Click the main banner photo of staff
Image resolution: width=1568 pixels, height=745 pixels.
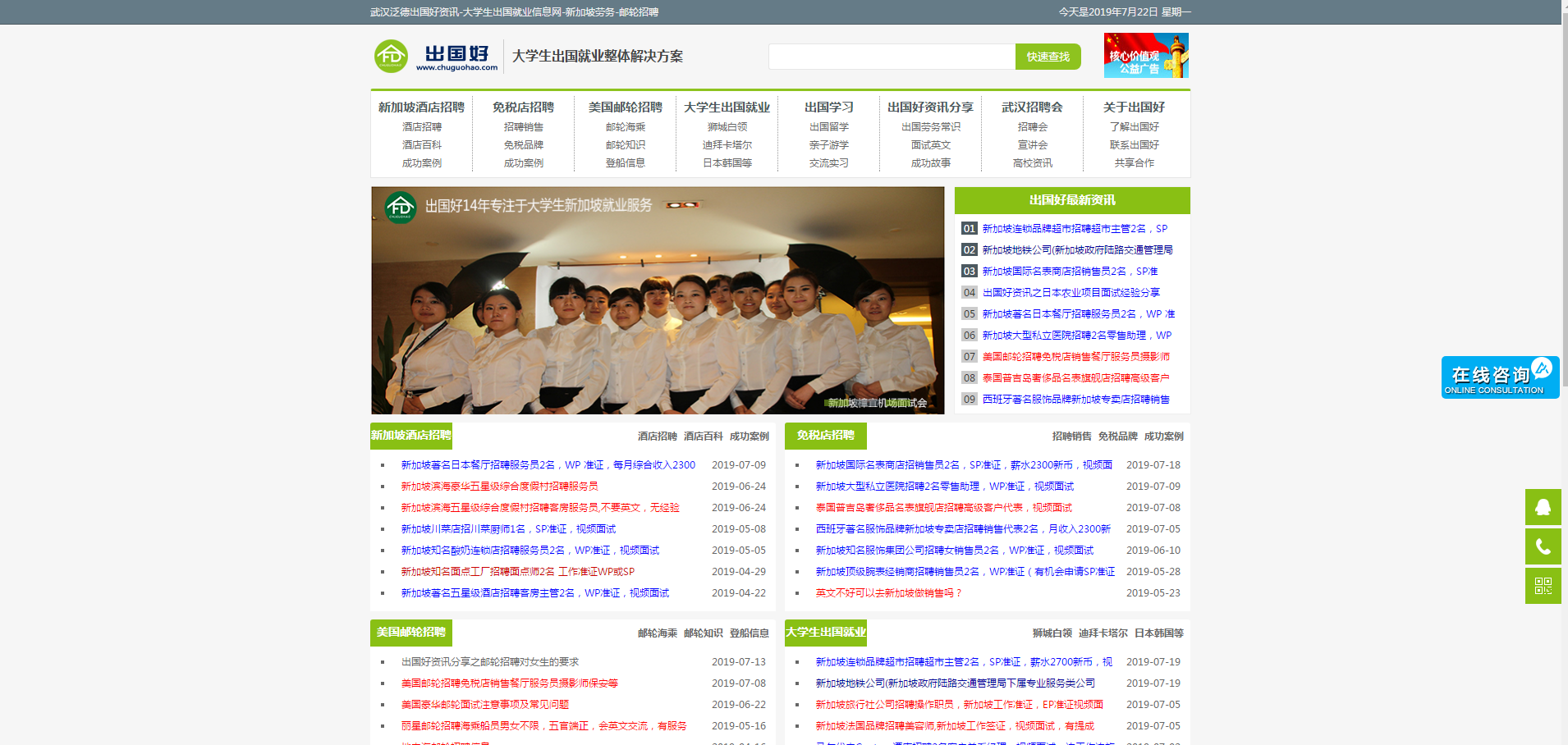pos(658,300)
